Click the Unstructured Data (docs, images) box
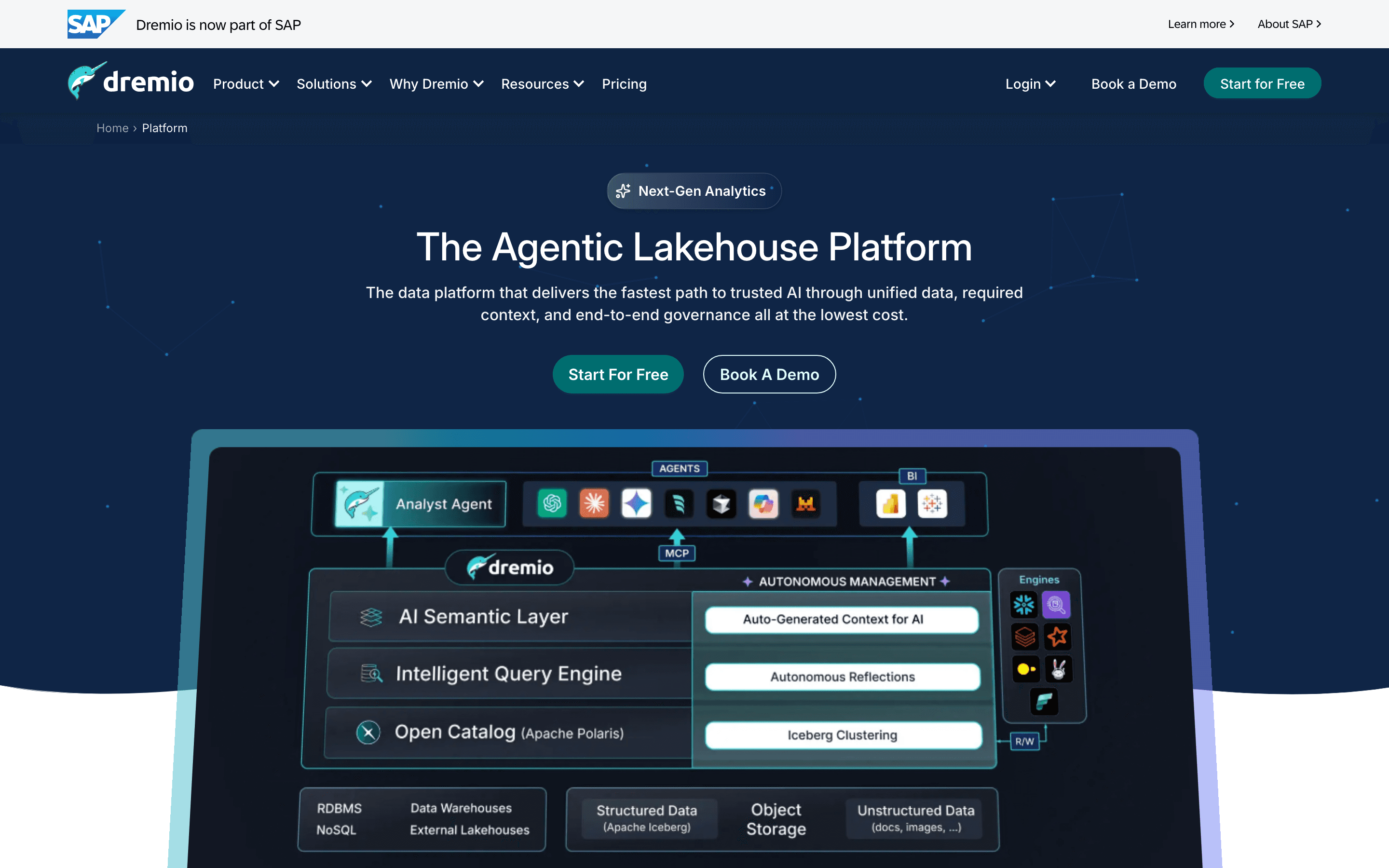 click(x=915, y=818)
